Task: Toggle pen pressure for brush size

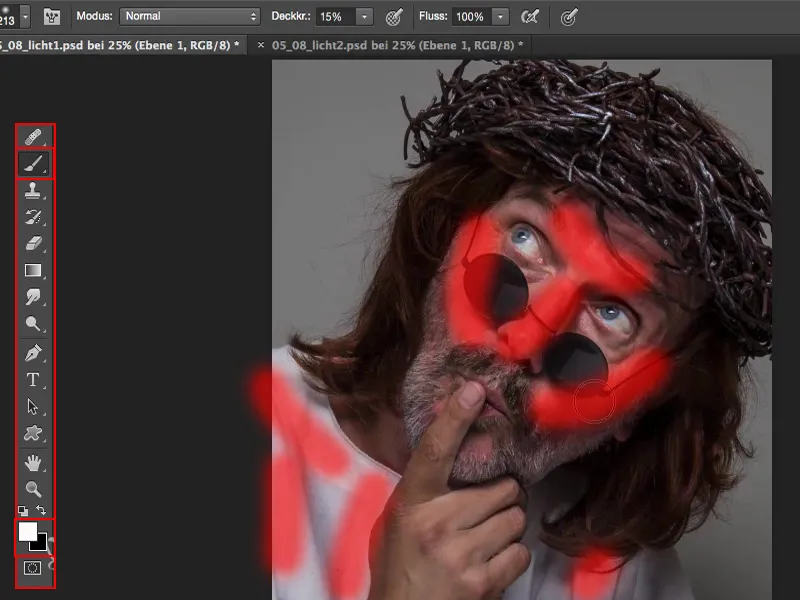Action: click(568, 17)
